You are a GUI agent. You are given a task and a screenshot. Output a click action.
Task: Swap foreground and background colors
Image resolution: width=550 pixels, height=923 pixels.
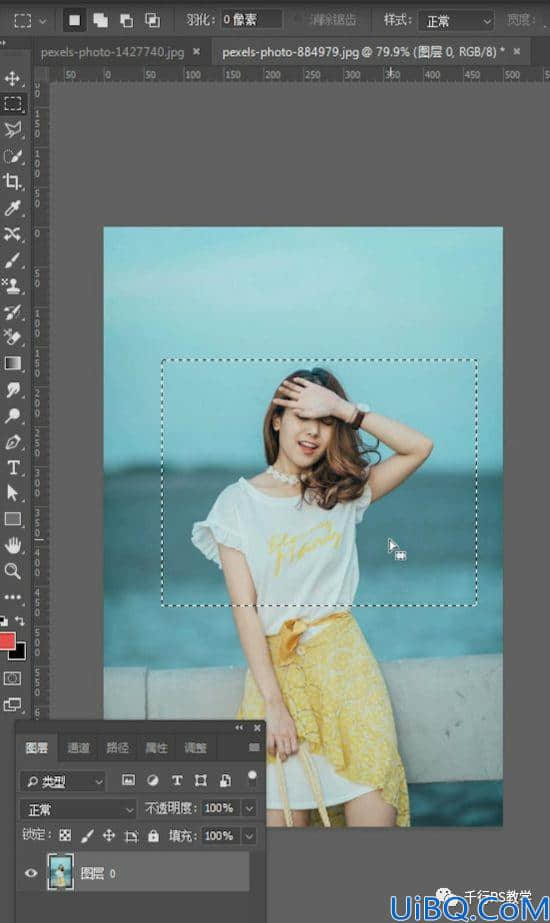tap(19, 620)
